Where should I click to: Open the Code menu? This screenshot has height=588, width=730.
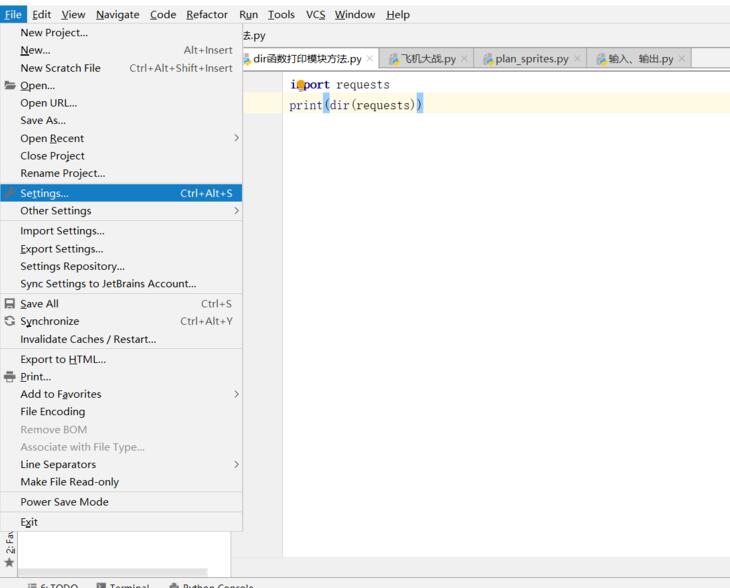(x=163, y=14)
